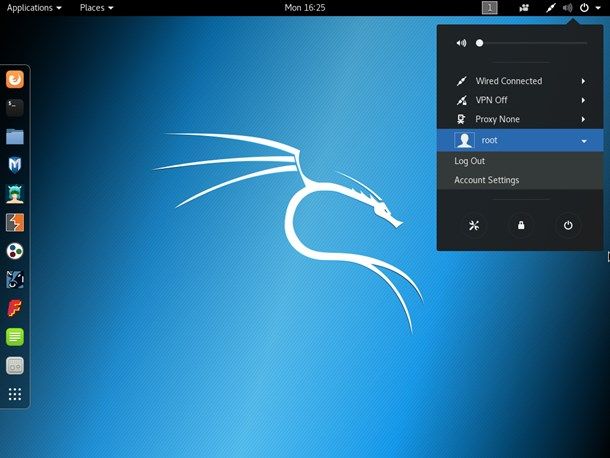Expand VPN Off submenu
This screenshot has height=458, width=610.
pos(520,100)
